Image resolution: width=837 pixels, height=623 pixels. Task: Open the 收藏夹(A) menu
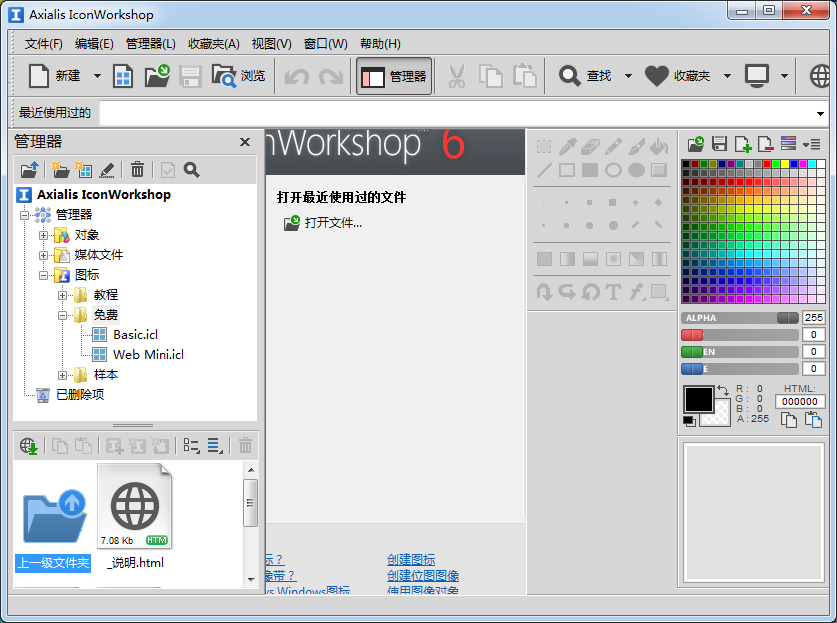[x=214, y=44]
